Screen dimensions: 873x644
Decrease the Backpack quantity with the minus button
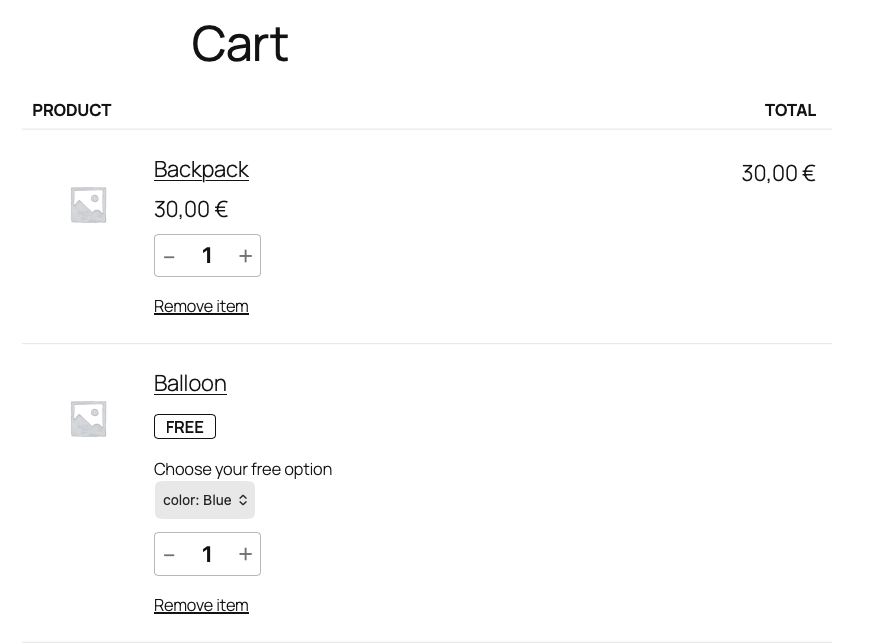169,255
